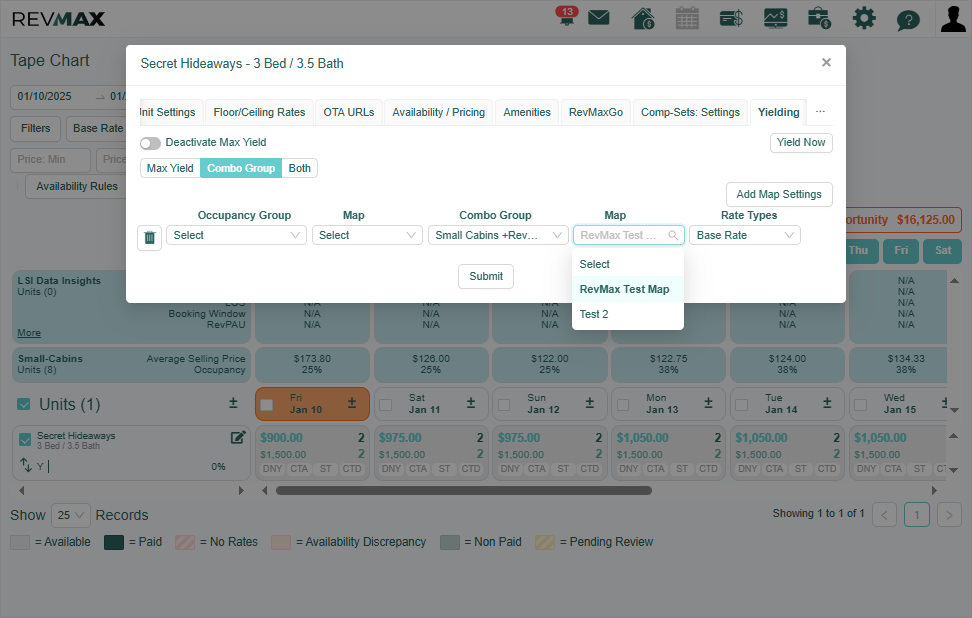Switch to Comp-Sets: Settings tab
Screen dimensions: 972x618
coord(690,112)
